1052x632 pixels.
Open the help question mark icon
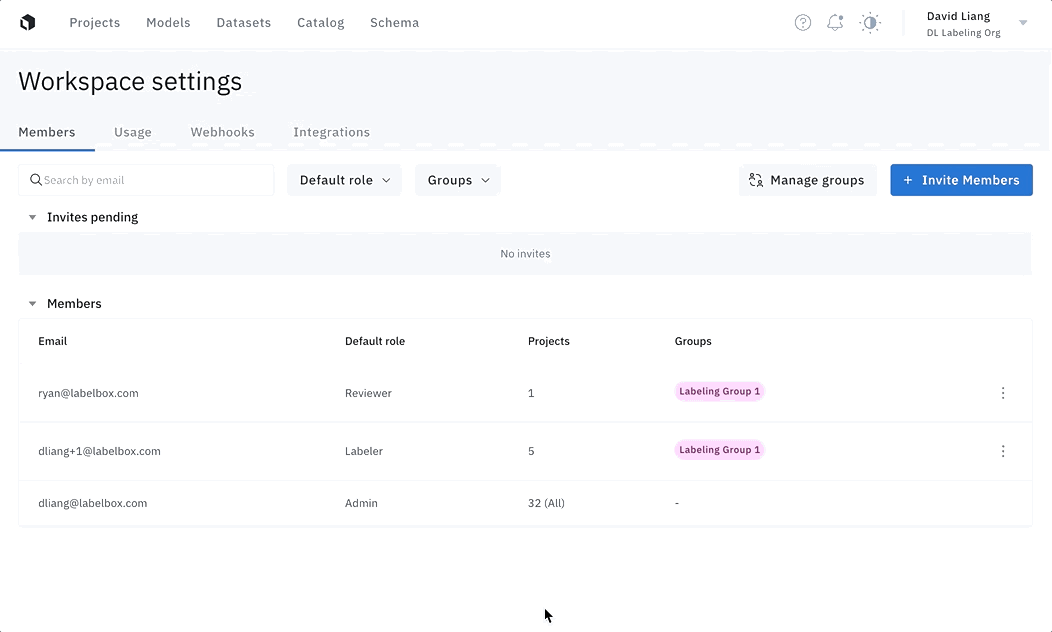tap(802, 23)
